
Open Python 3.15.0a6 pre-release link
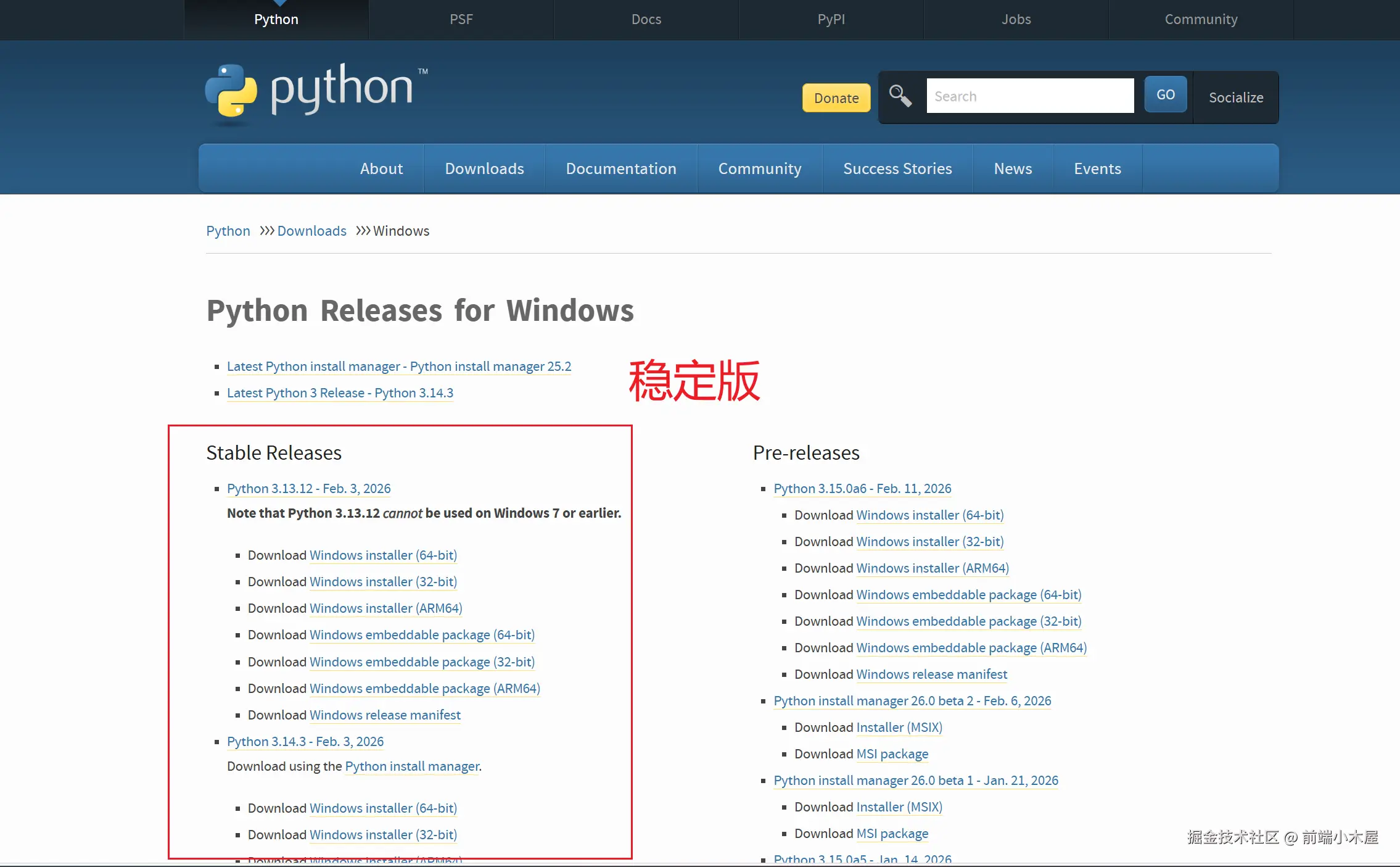click(862, 489)
